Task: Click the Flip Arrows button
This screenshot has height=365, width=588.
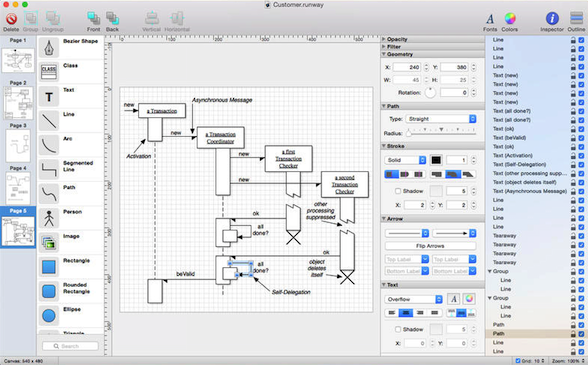Action: click(x=430, y=246)
